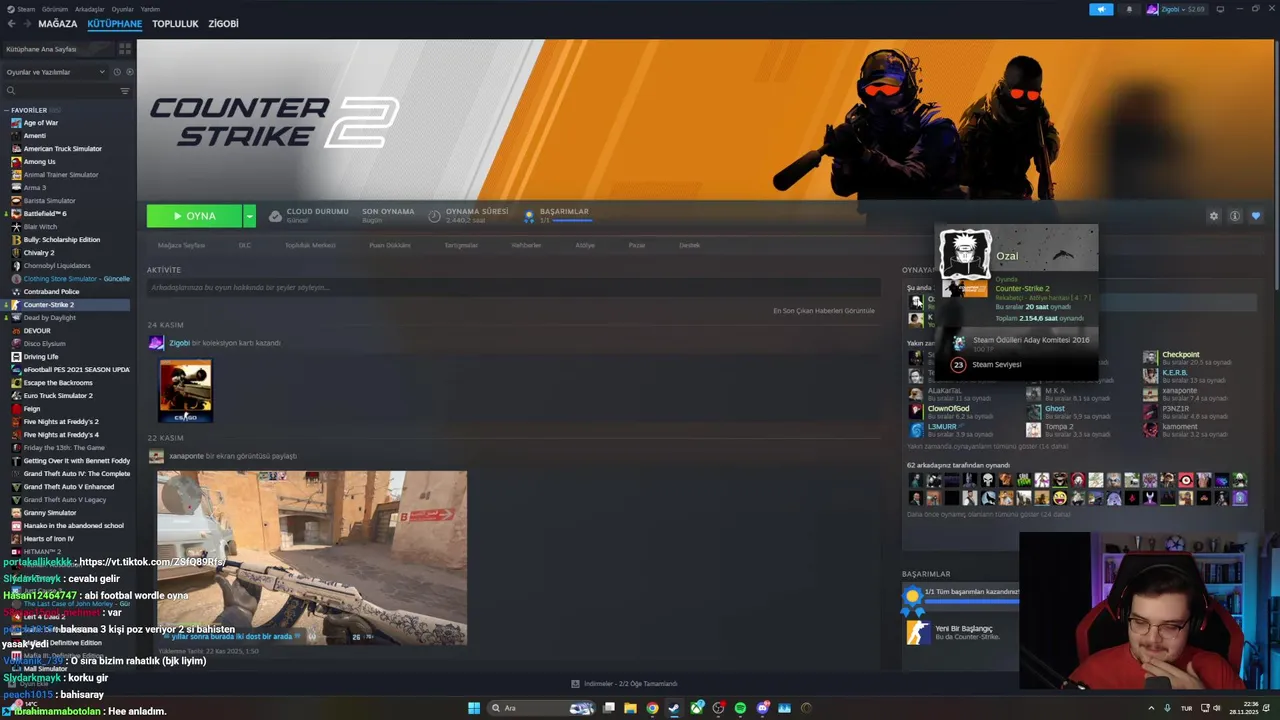The width and height of the screenshot is (1280, 720).
Task: Click the activity status text field
Action: [513, 288]
